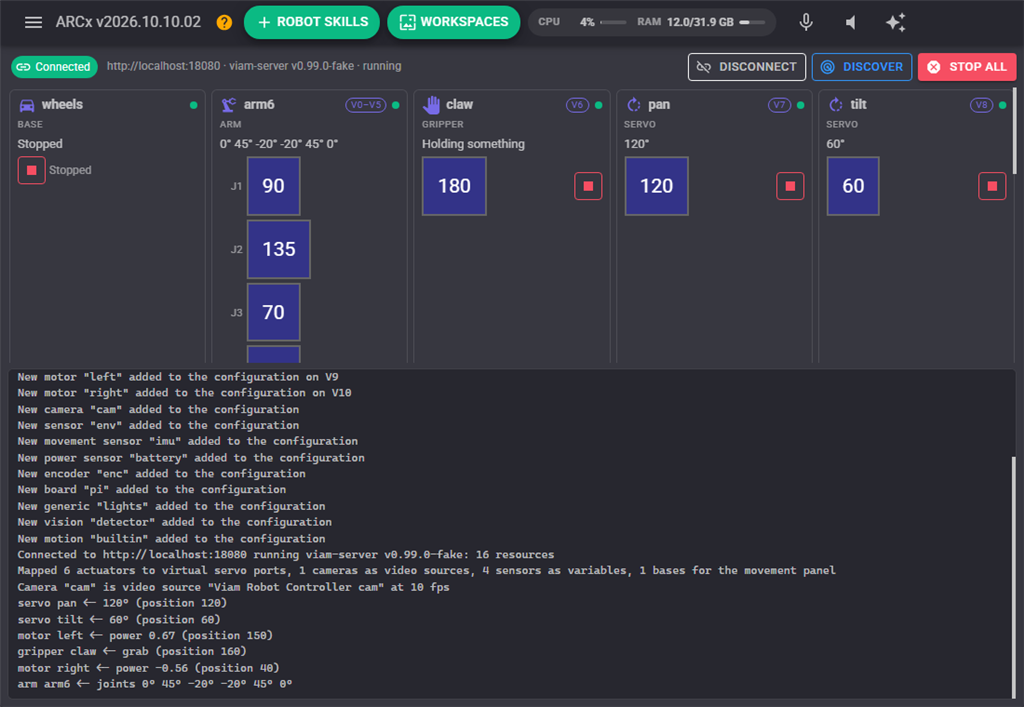Click the tilt servo rotate icon

[x=835, y=104]
